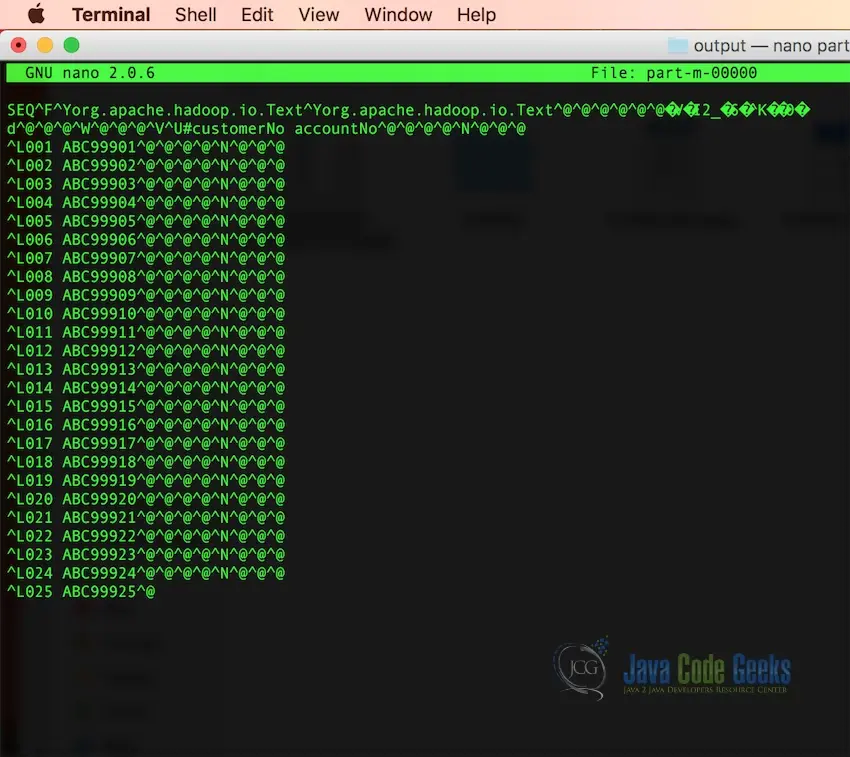Place cursor on row 'ABC99924'

coord(145,573)
